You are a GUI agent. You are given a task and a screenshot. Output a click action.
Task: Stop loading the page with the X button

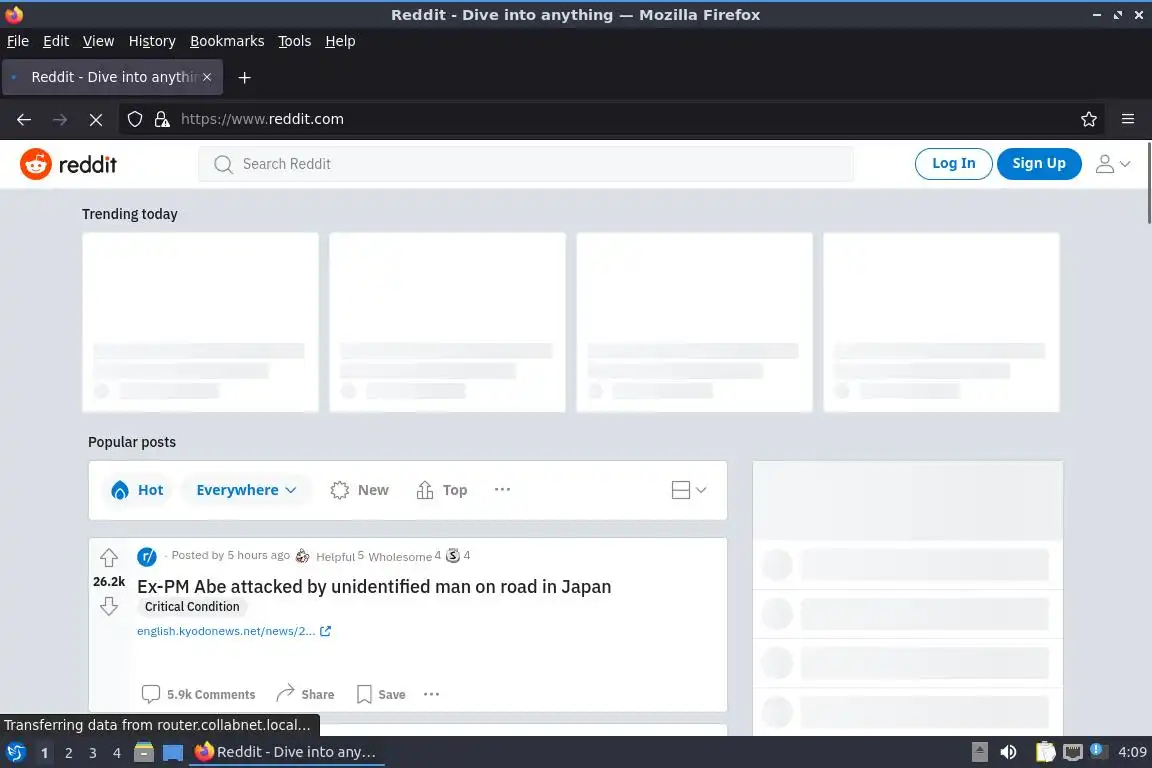coord(96,119)
